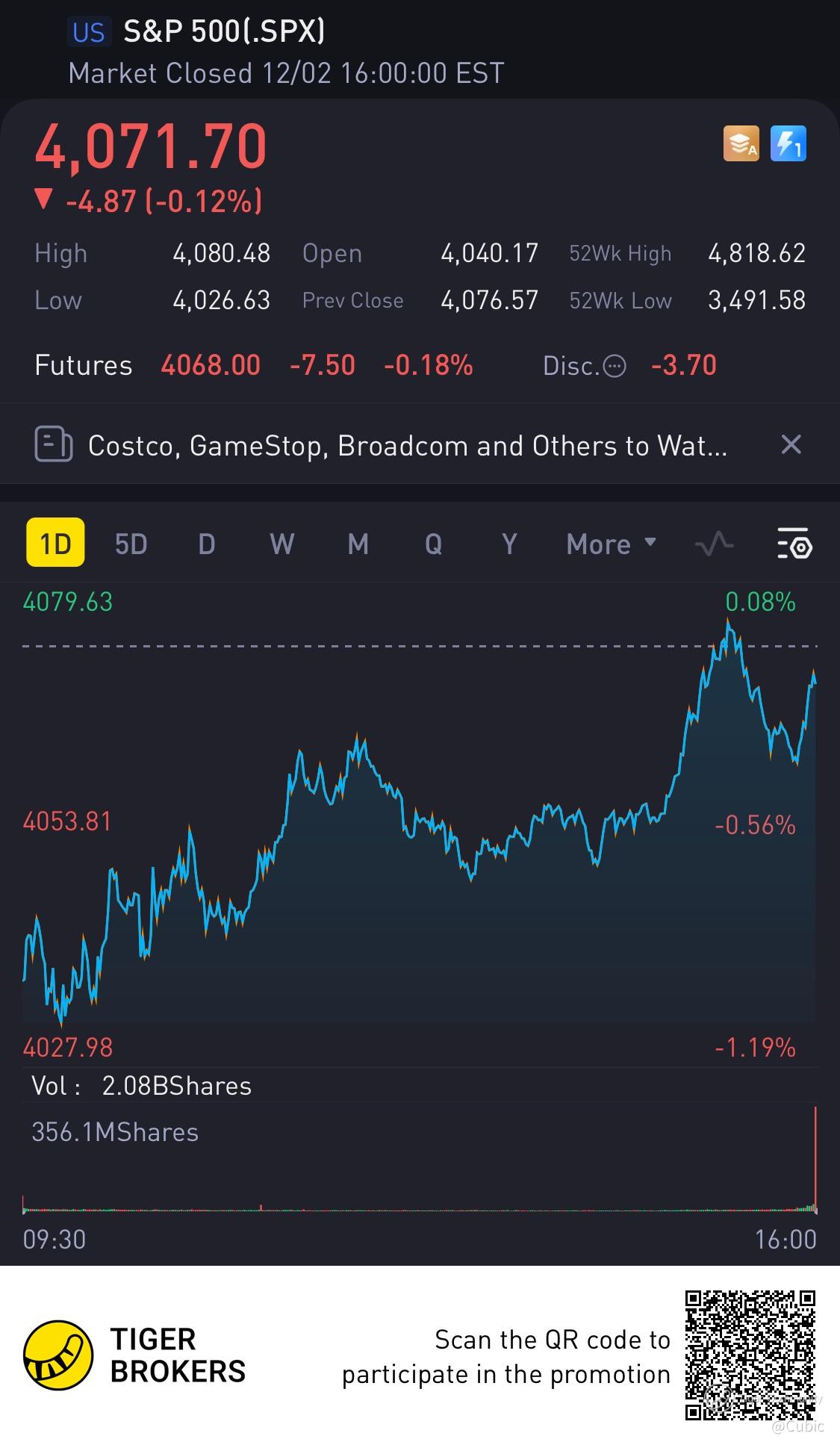Open the Disc. info bubble icon

tap(614, 366)
